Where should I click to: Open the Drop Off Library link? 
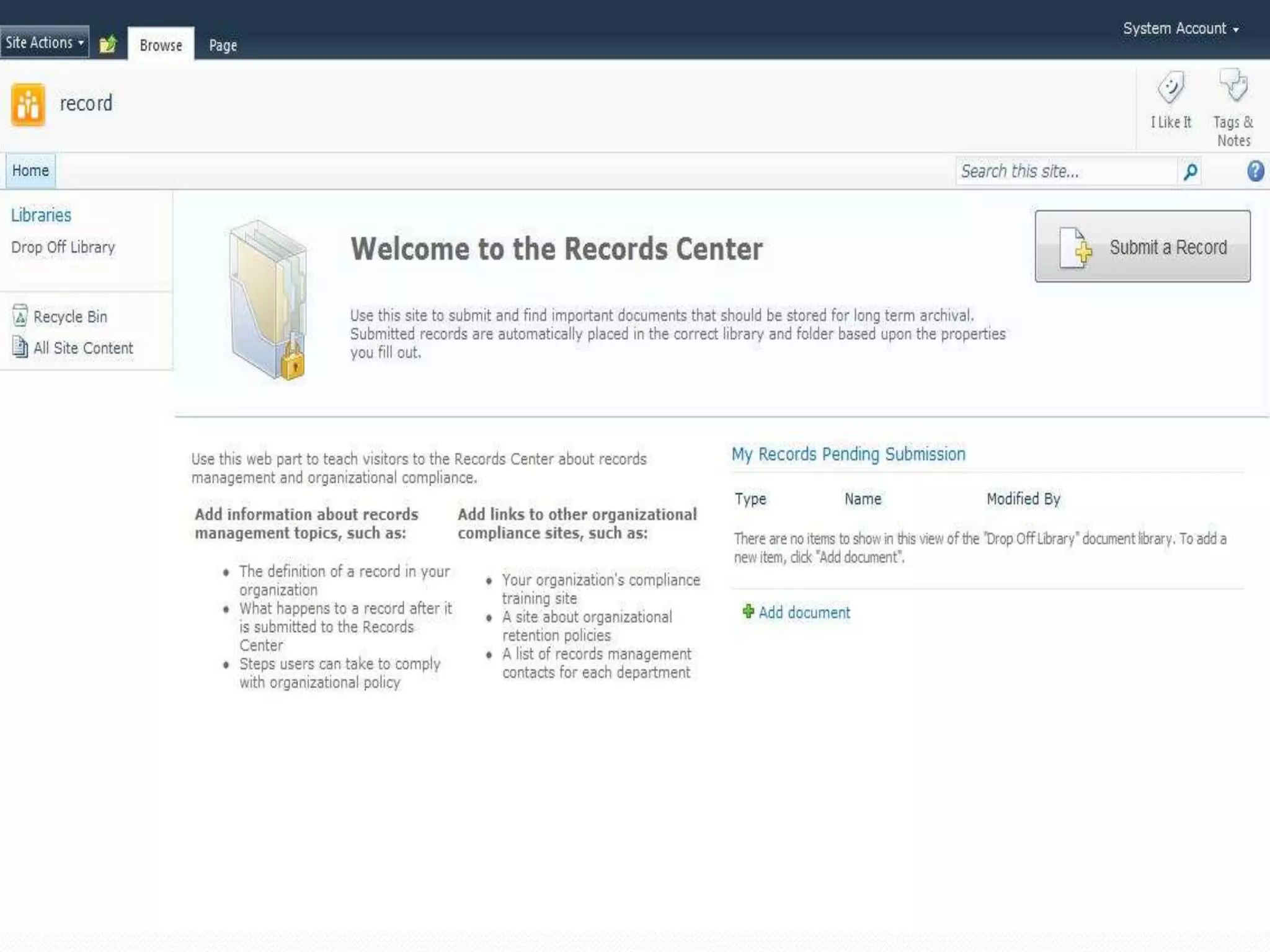tap(63, 247)
